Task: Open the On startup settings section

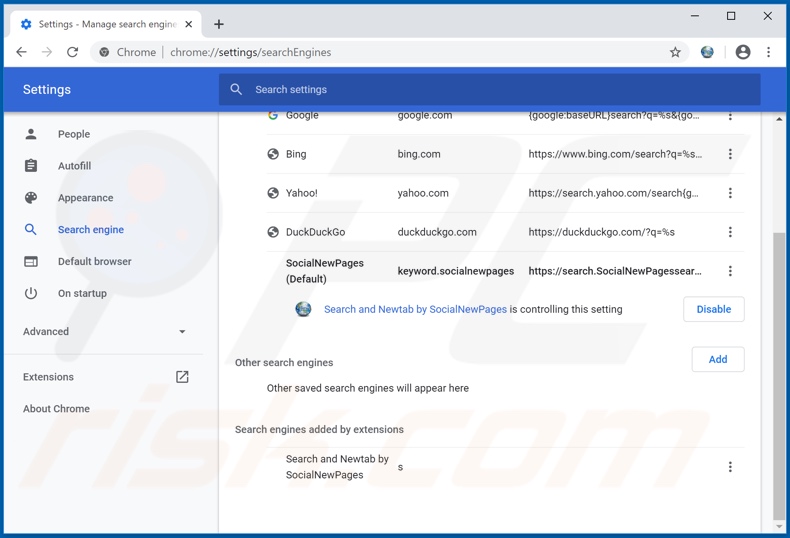Action: coord(82,293)
